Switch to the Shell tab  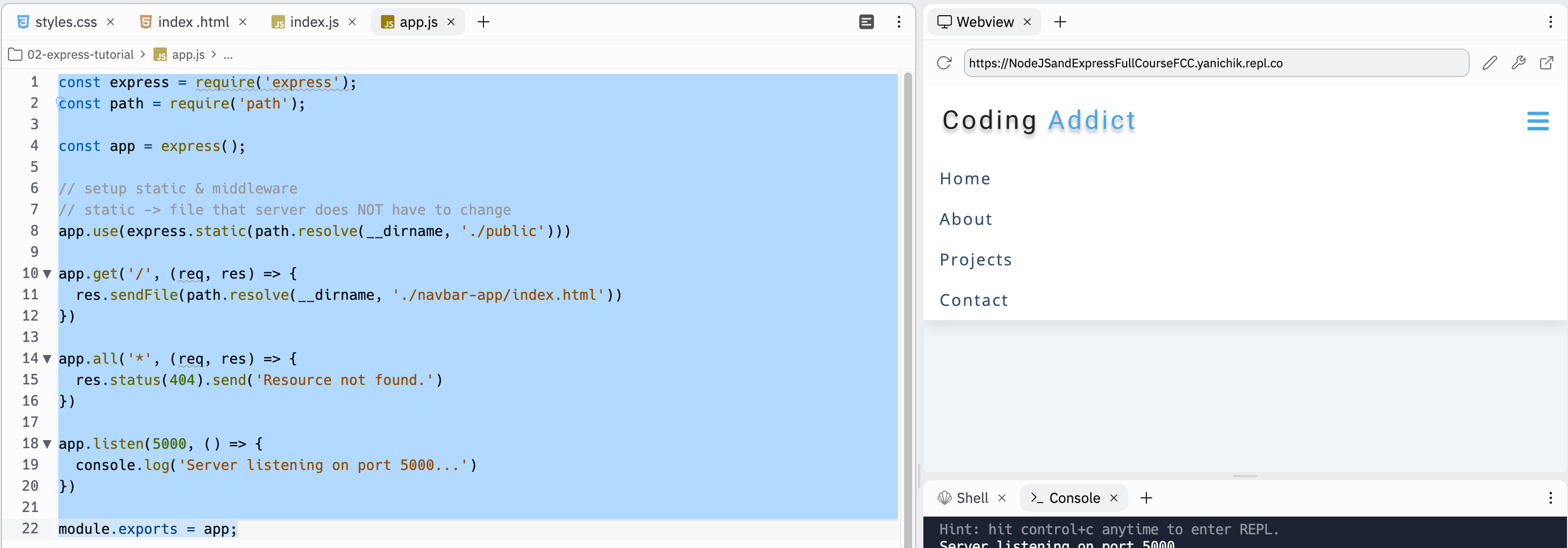pyautogui.click(x=972, y=498)
